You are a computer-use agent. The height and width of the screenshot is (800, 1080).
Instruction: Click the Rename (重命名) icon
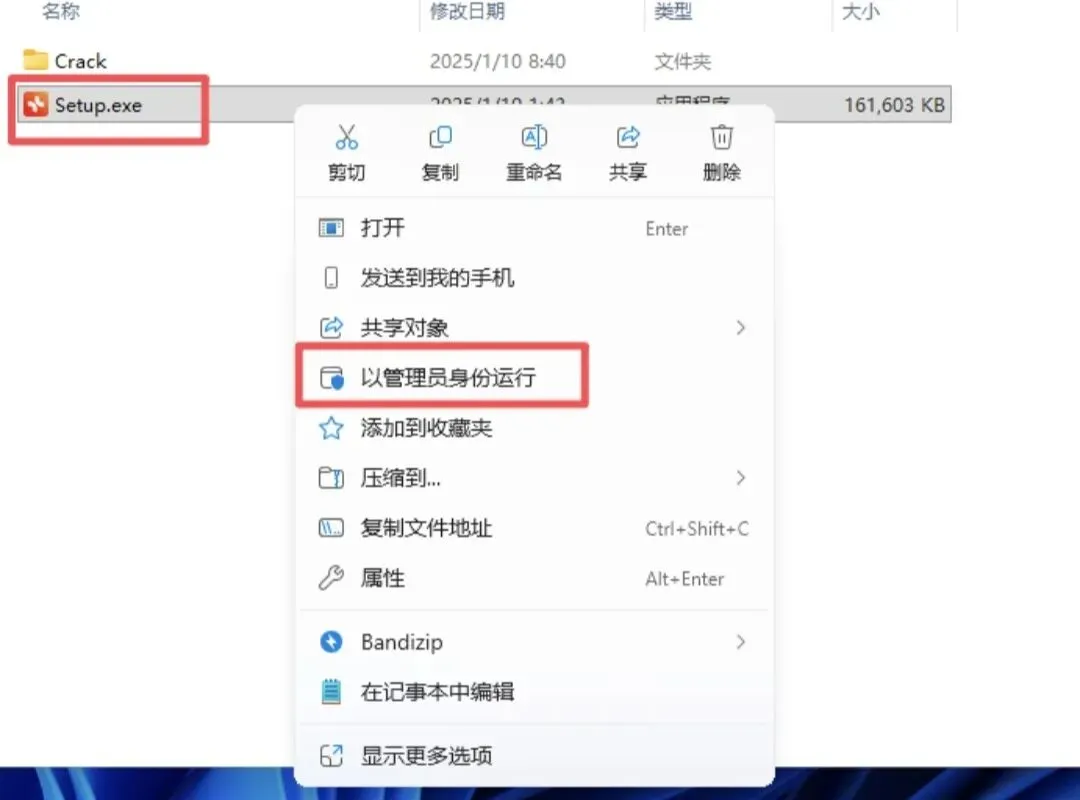(x=534, y=137)
